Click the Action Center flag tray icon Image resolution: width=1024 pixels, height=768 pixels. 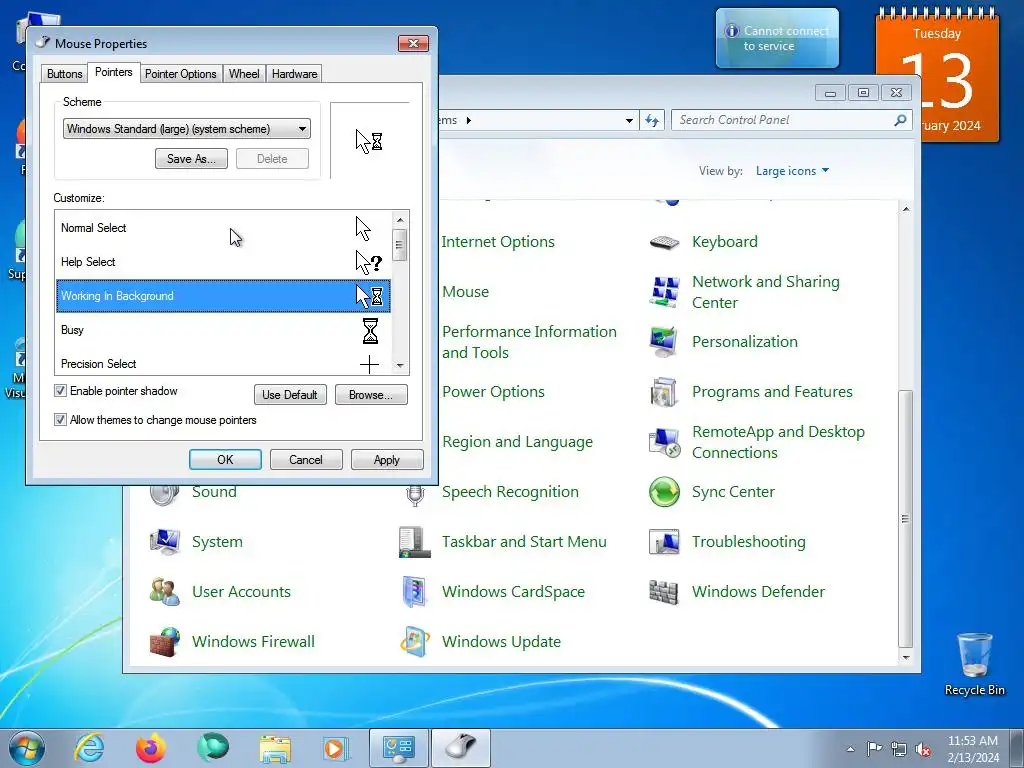pyautogui.click(x=874, y=749)
